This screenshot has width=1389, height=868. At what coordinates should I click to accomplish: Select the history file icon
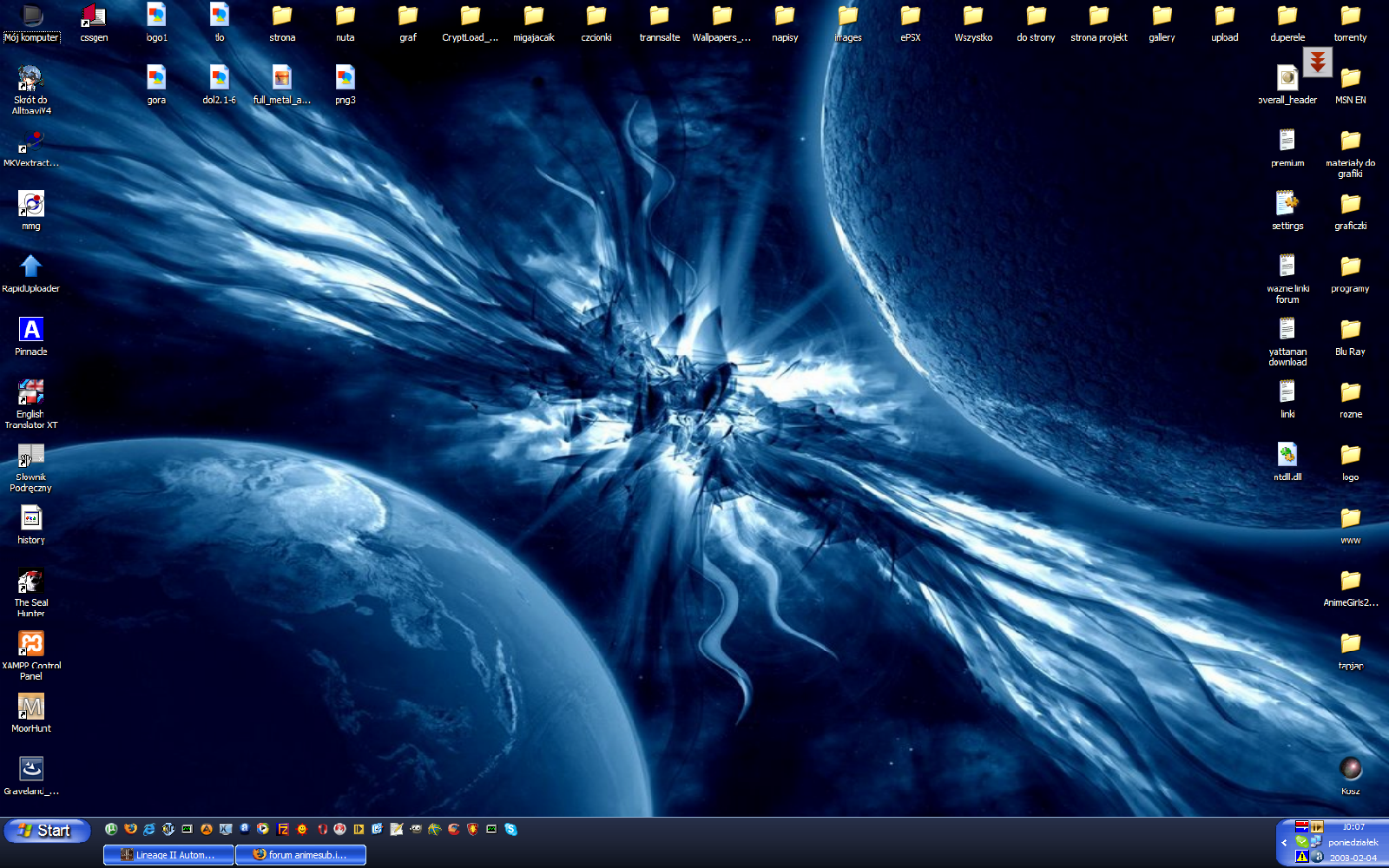[x=31, y=525]
